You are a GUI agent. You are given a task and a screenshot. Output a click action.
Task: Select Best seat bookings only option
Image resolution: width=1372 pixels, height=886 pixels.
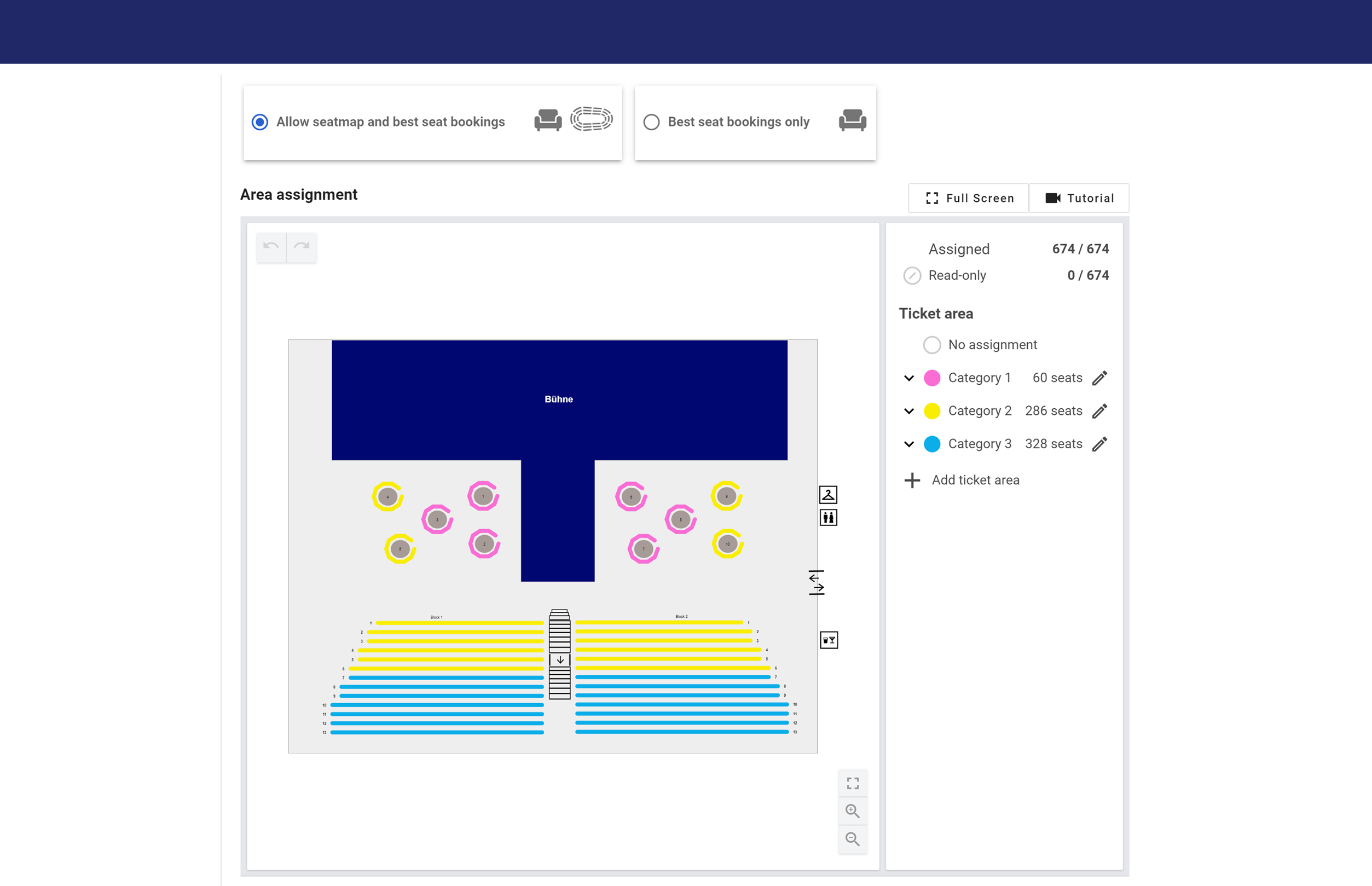(651, 122)
